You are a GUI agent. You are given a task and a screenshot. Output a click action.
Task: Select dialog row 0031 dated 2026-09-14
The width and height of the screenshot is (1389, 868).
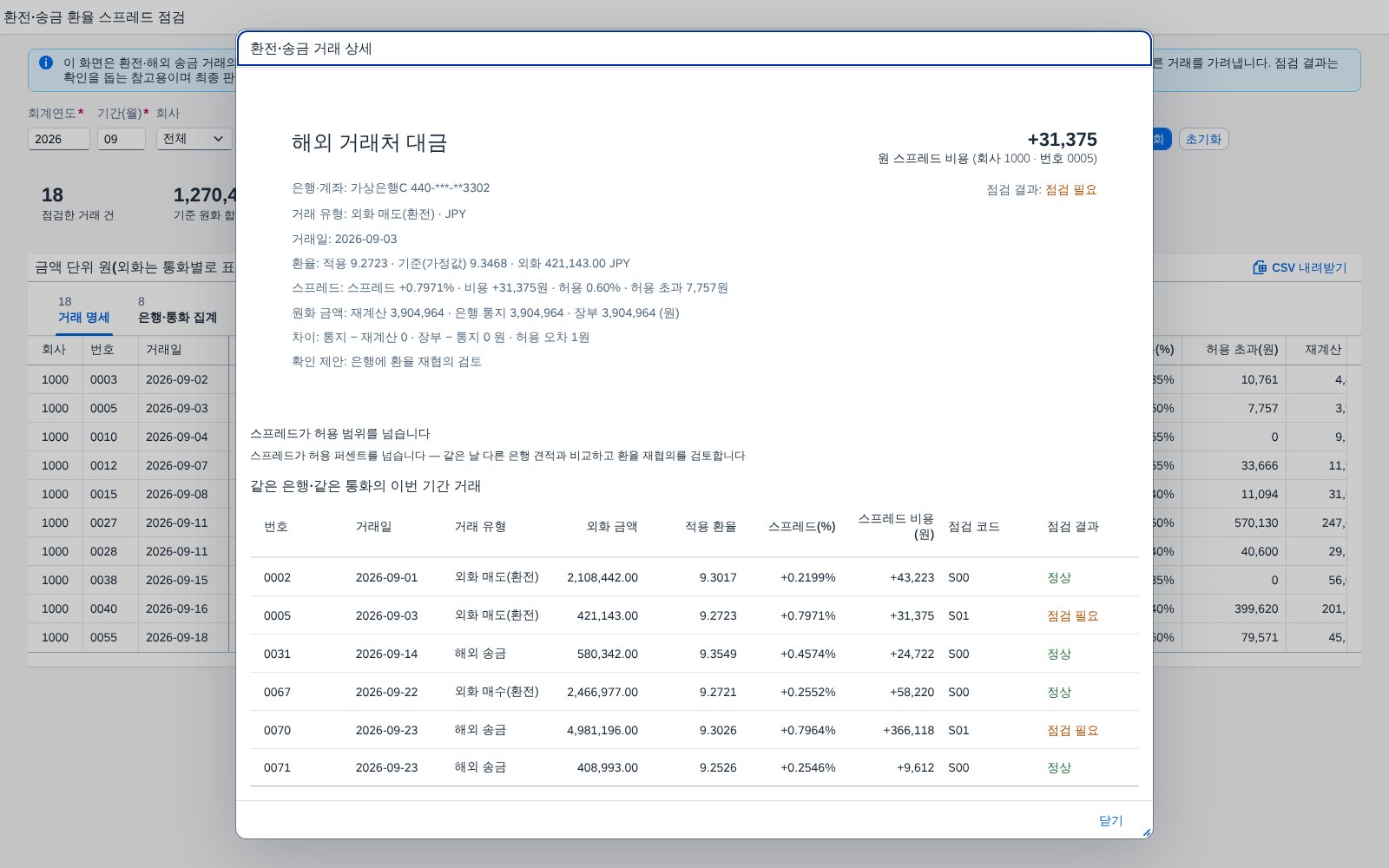pos(694,654)
